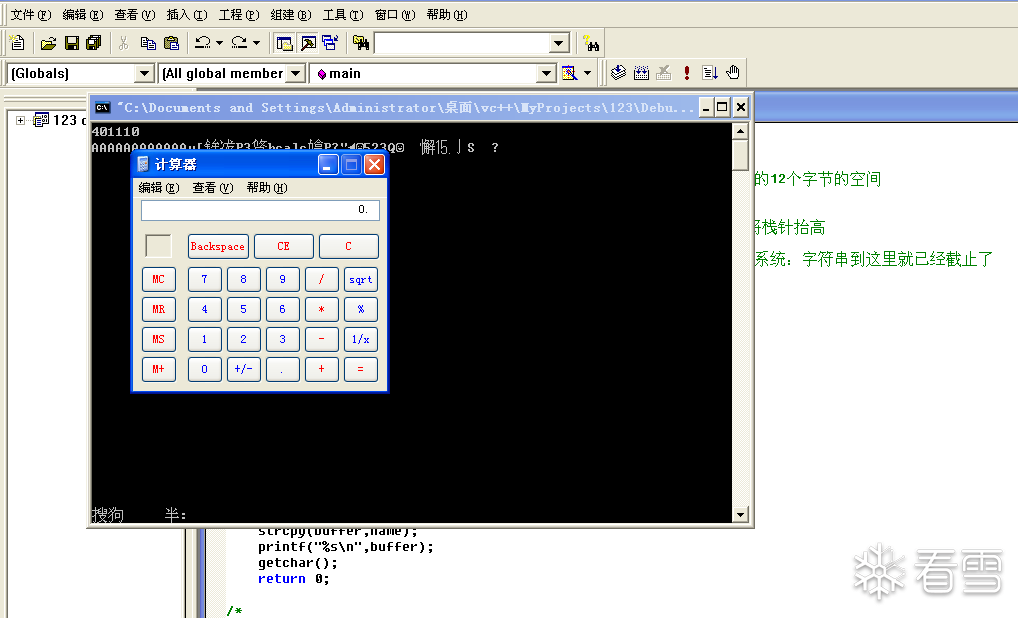Open the 窗口 menu
Screen dimensions: 1018x618
395,15
